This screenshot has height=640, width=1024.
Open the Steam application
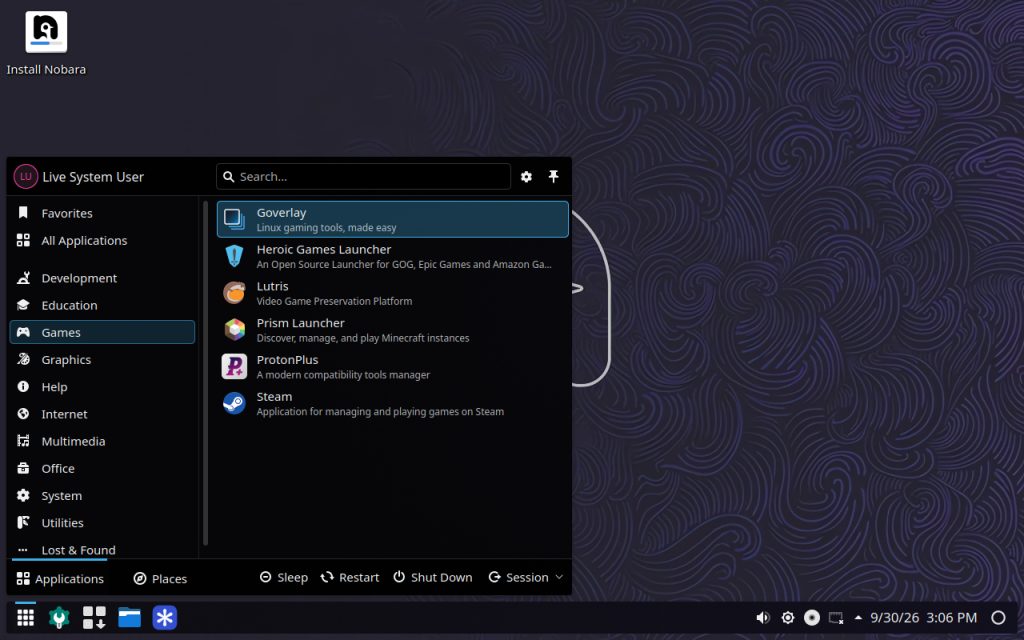tap(392, 404)
